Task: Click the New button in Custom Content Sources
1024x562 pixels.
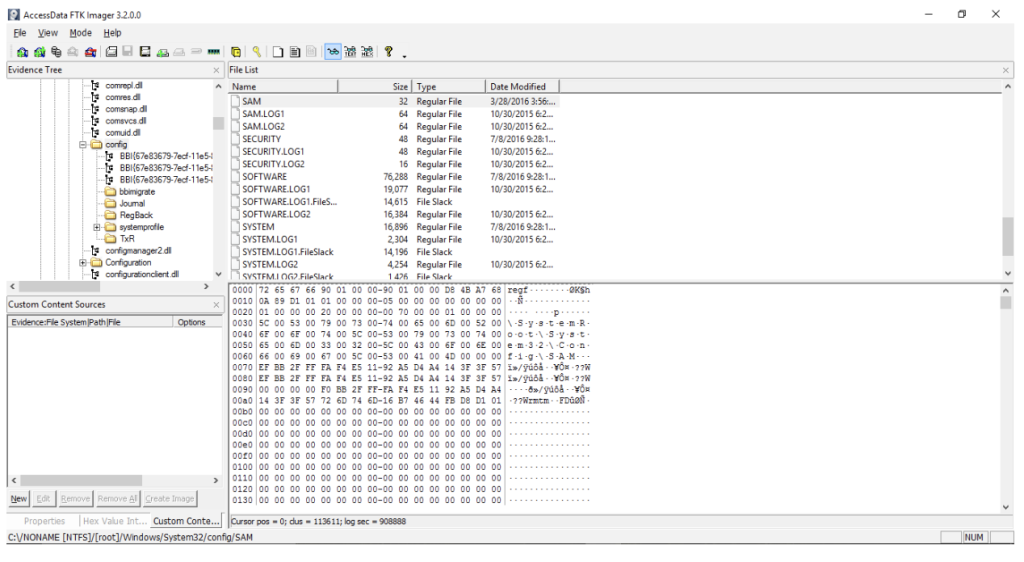Action: 19,498
